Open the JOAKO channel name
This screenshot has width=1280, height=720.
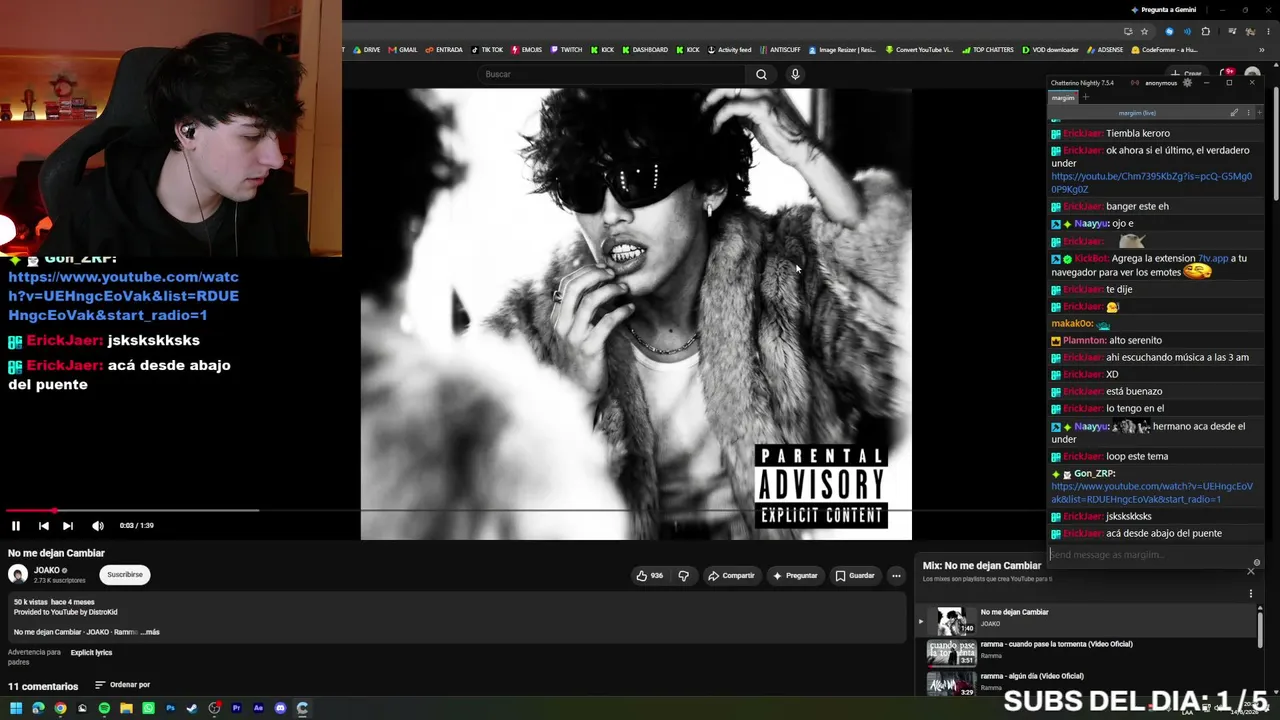[47, 571]
